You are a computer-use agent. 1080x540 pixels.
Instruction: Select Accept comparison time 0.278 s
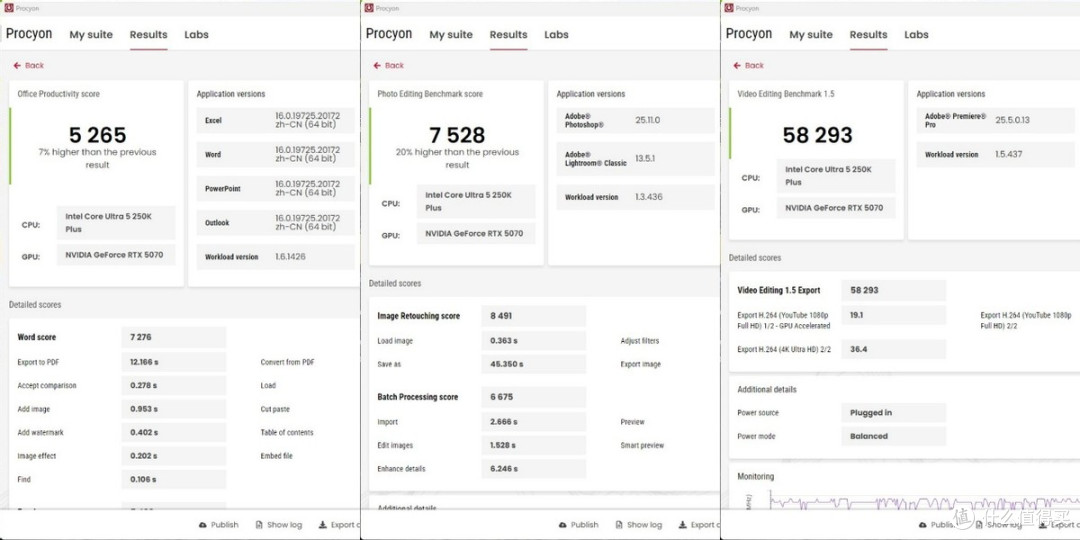[x=174, y=386]
